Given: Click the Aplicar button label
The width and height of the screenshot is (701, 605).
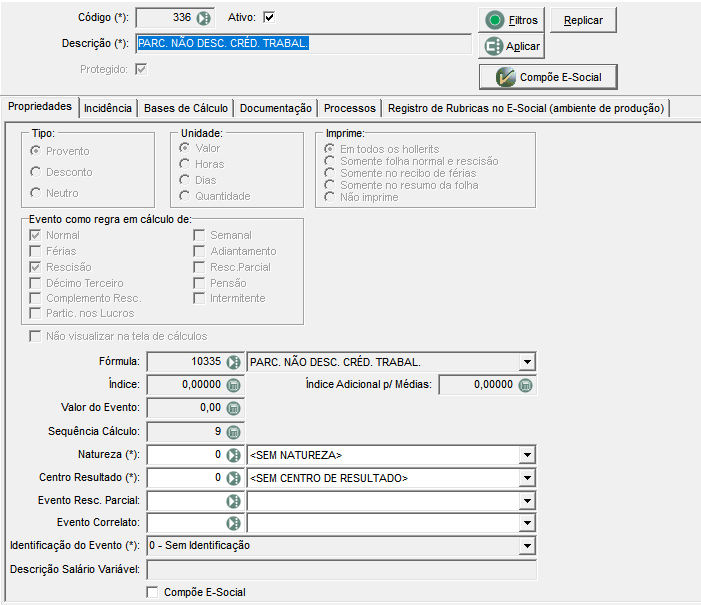Looking at the screenshot, I should coord(523,47).
